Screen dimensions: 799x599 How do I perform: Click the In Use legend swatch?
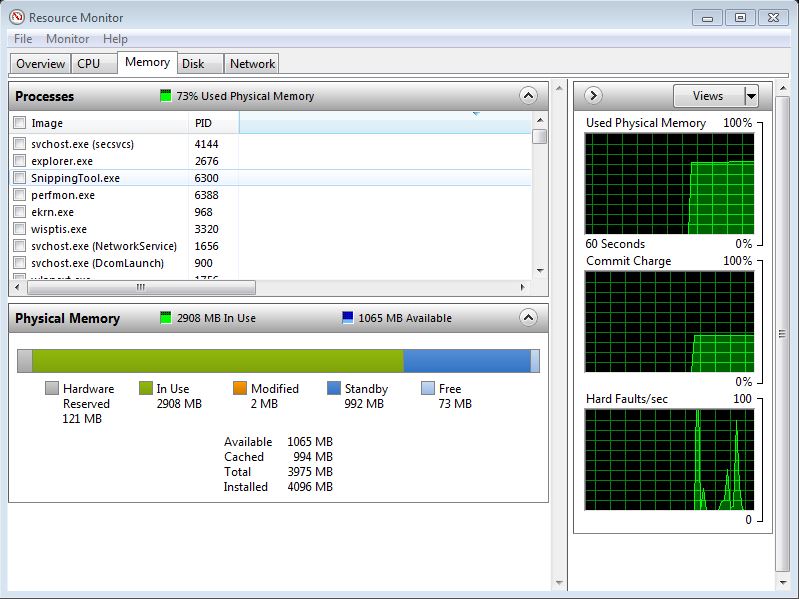pyautogui.click(x=146, y=388)
